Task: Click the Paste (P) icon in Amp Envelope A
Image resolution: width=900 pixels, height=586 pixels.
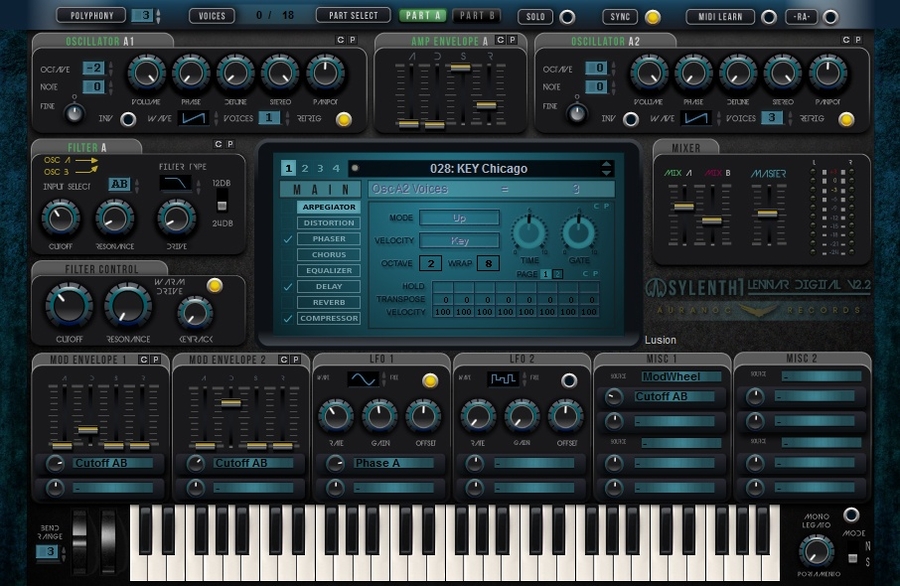Action: click(512, 40)
